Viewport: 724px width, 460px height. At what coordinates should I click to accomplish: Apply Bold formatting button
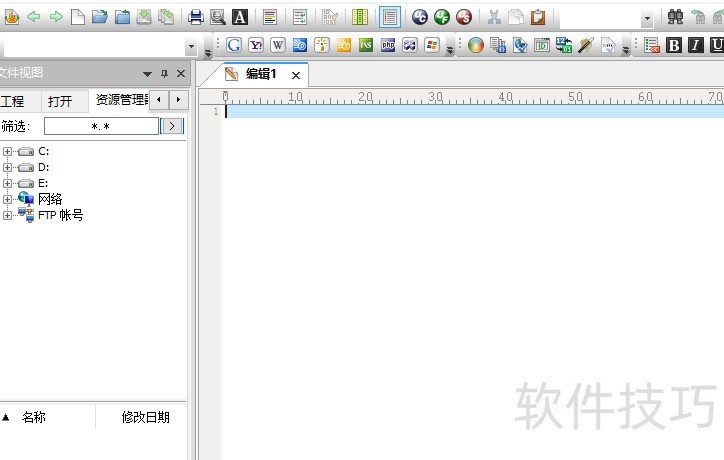click(674, 45)
